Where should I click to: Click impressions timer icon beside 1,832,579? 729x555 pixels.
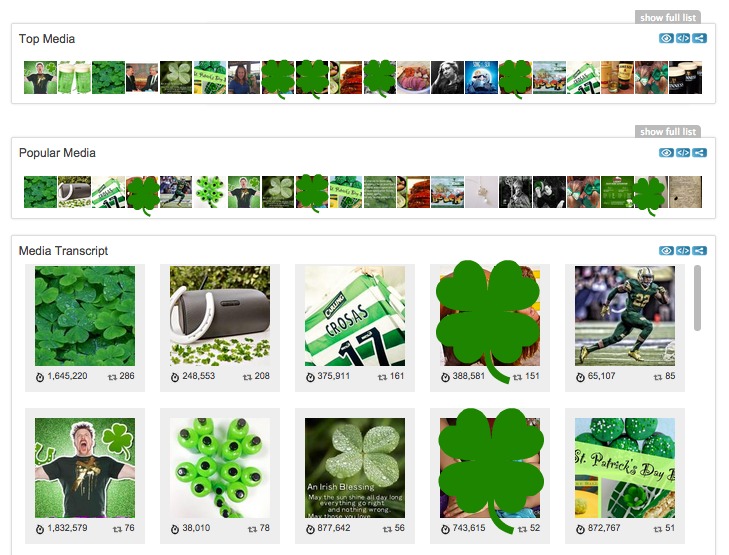point(40,529)
